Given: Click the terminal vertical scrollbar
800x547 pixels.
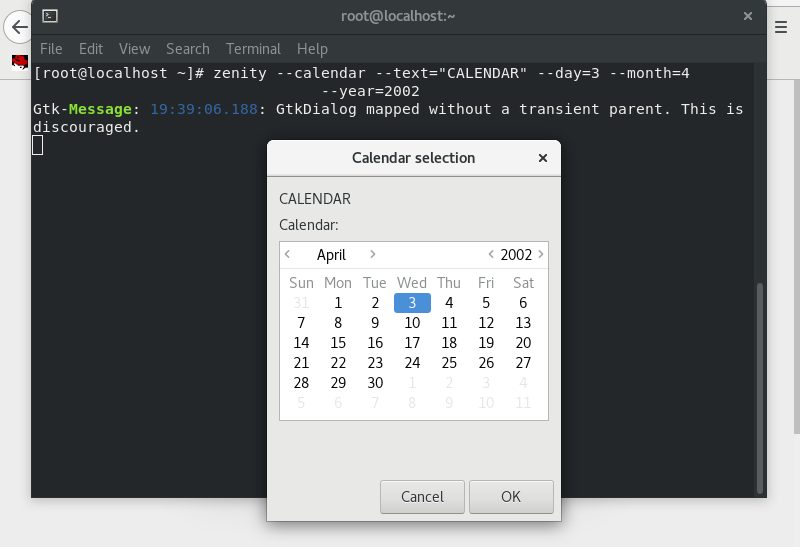Looking at the screenshot, I should 760,388.
